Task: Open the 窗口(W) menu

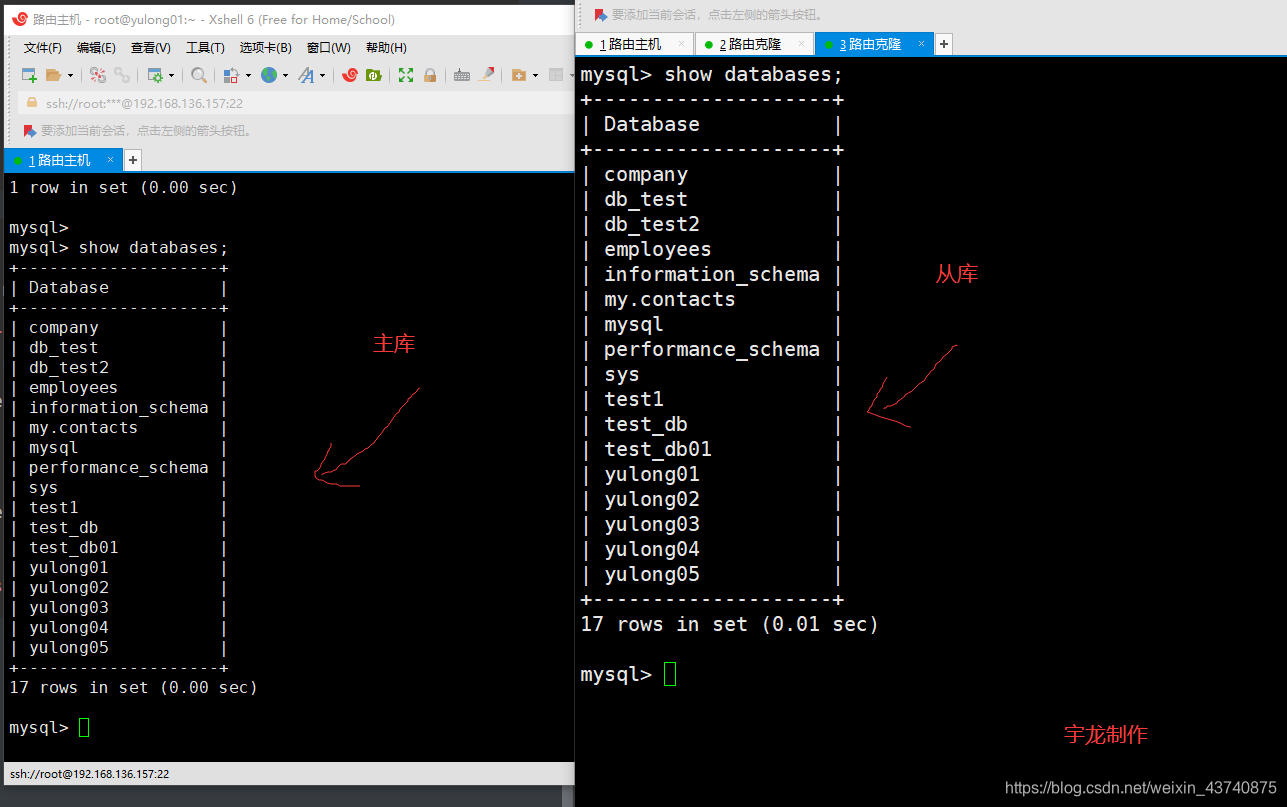Action: (328, 48)
